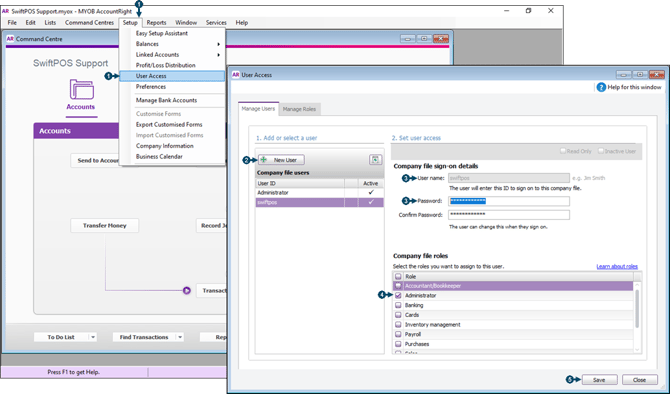Choose Export Customised Forms menu entry

point(172,125)
